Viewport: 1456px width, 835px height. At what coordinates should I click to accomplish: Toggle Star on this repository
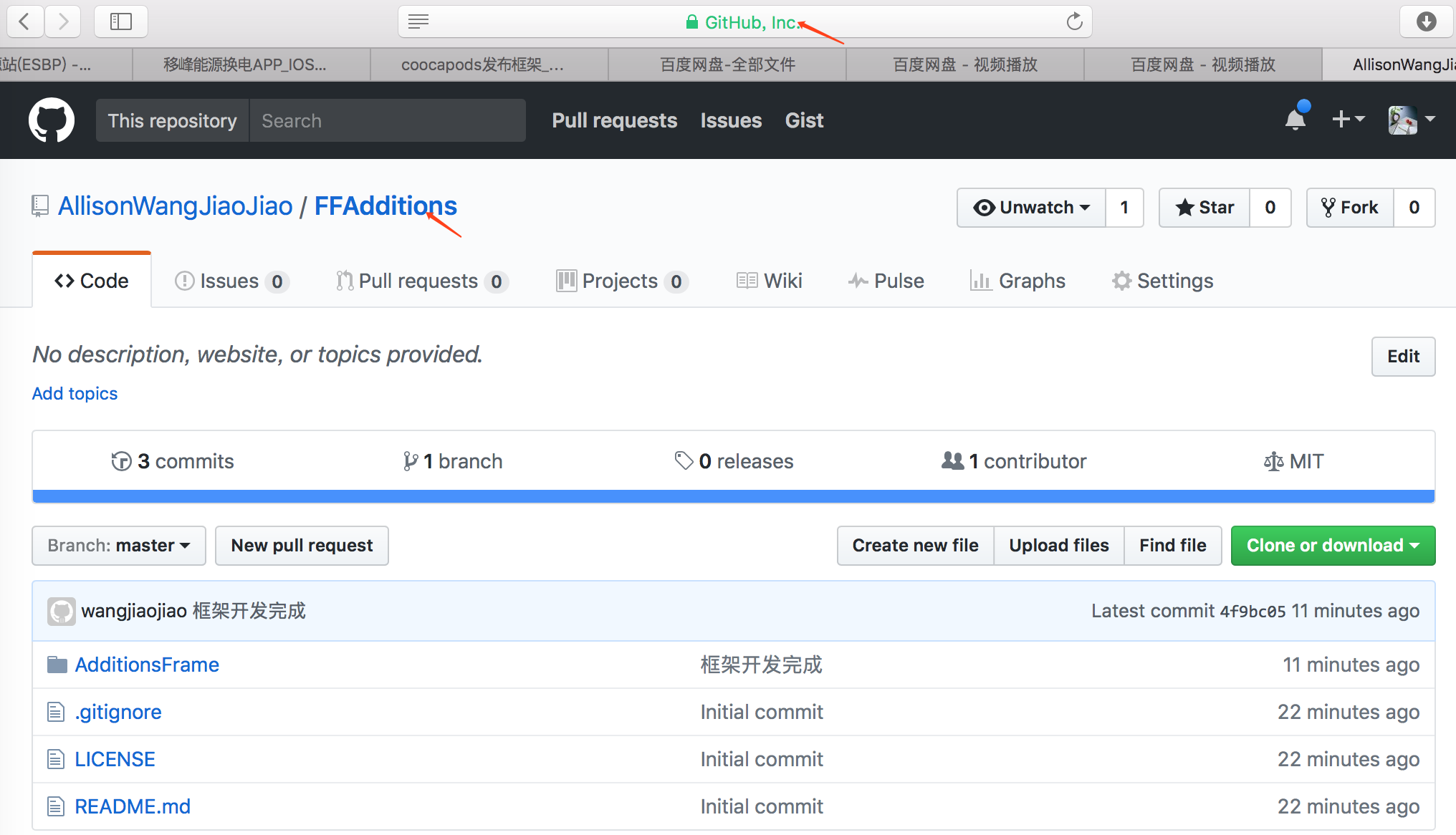click(1204, 208)
